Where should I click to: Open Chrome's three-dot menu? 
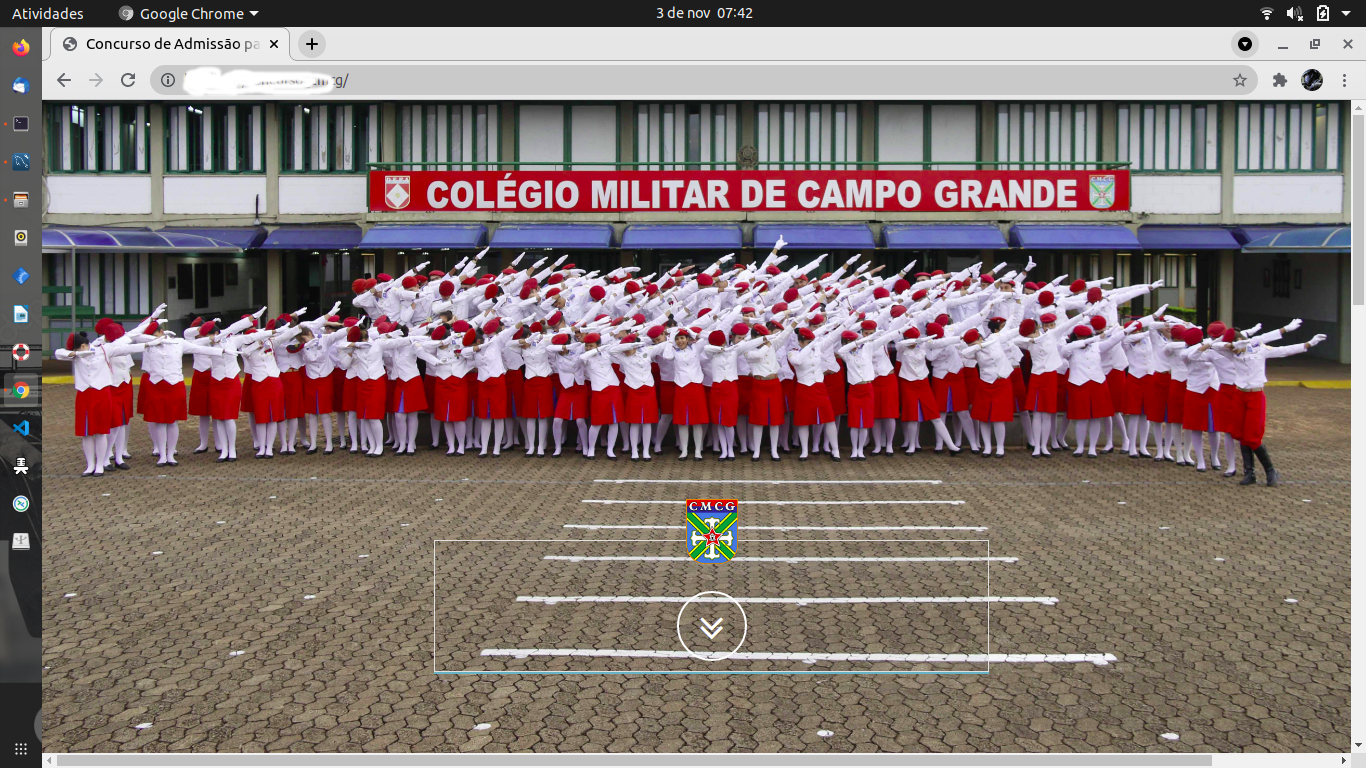tap(1344, 79)
